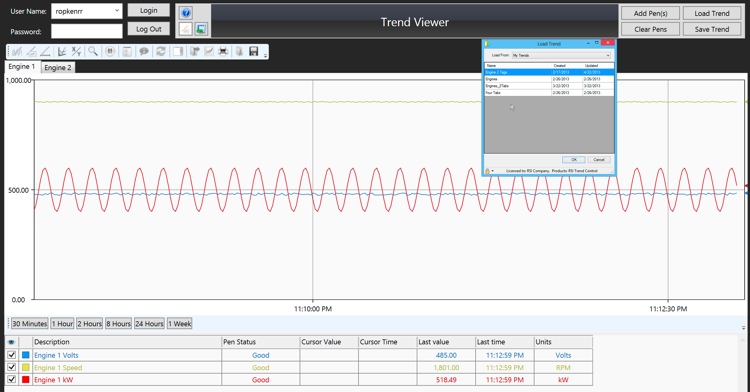750x392 pixels.
Task: Click the Pen Status column header
Action: (261, 342)
